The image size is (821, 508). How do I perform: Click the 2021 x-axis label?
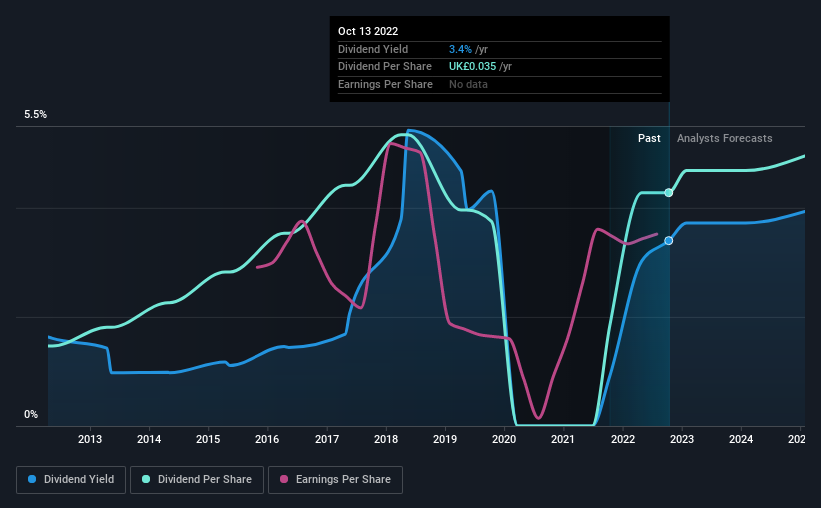click(563, 439)
